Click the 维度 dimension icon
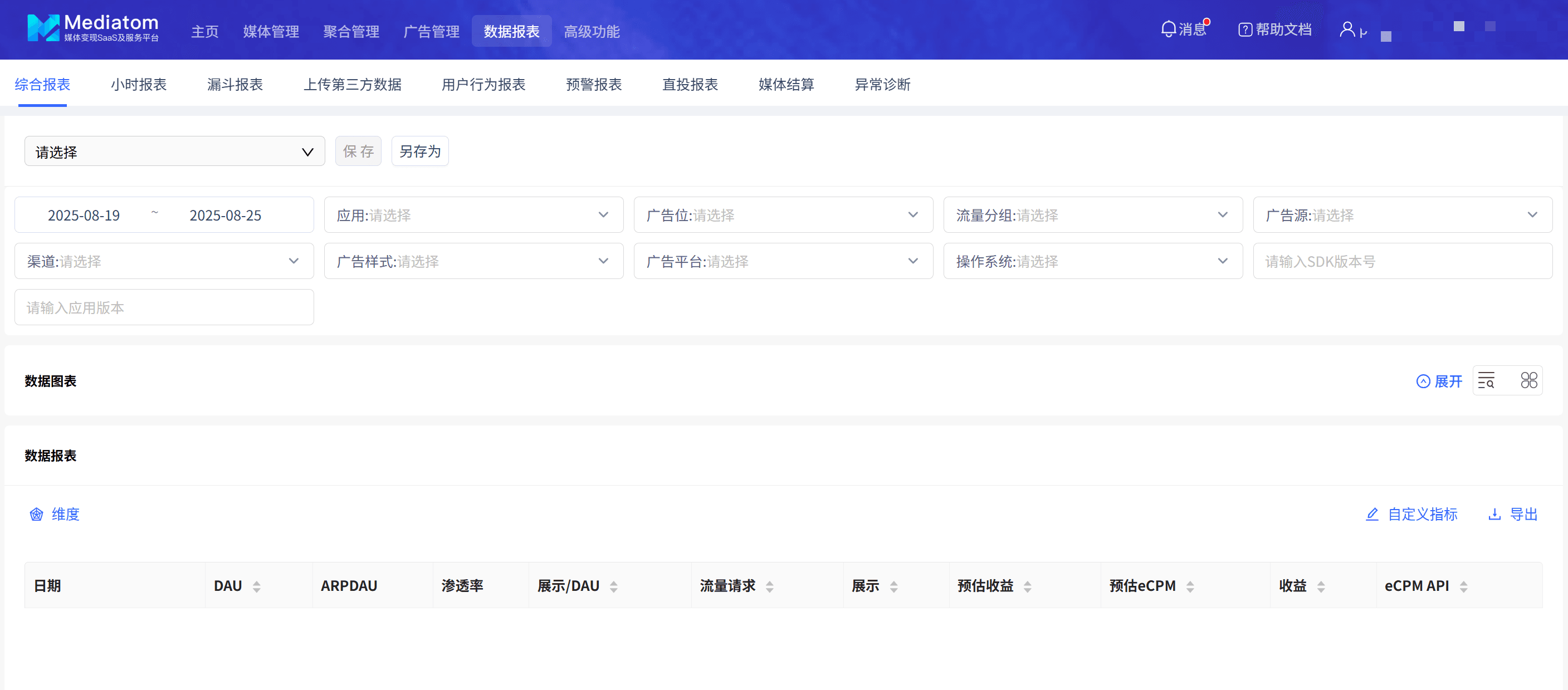The height and width of the screenshot is (690, 1568). [x=37, y=514]
